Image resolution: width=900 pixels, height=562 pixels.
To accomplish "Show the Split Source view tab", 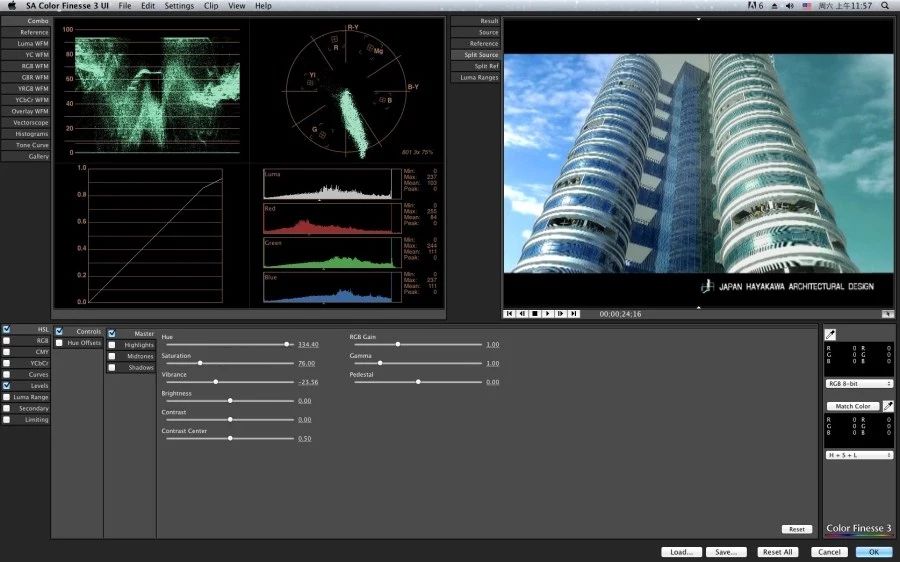I will pos(475,55).
